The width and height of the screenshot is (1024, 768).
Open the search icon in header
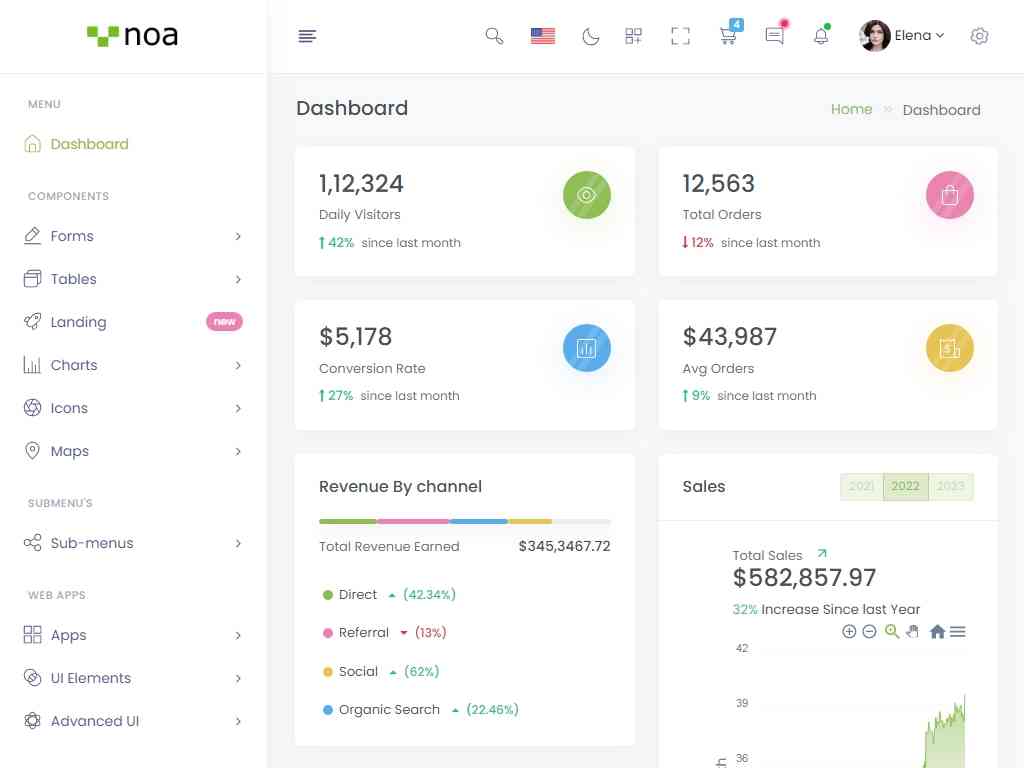coord(494,36)
